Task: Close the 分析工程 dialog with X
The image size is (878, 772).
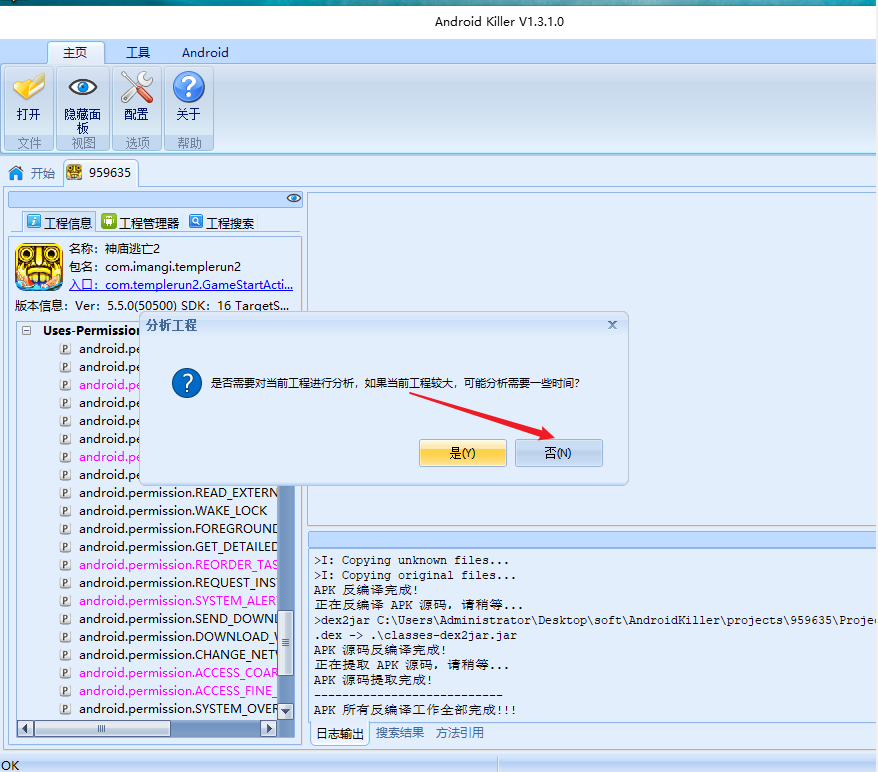Action: pyautogui.click(x=613, y=325)
